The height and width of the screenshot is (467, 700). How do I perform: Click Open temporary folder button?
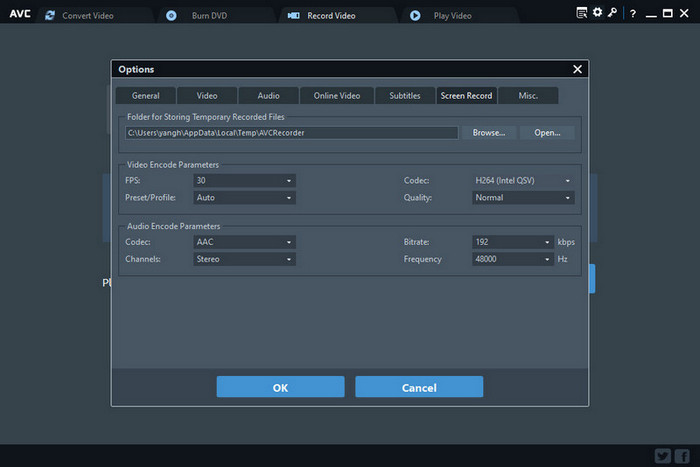coord(547,133)
